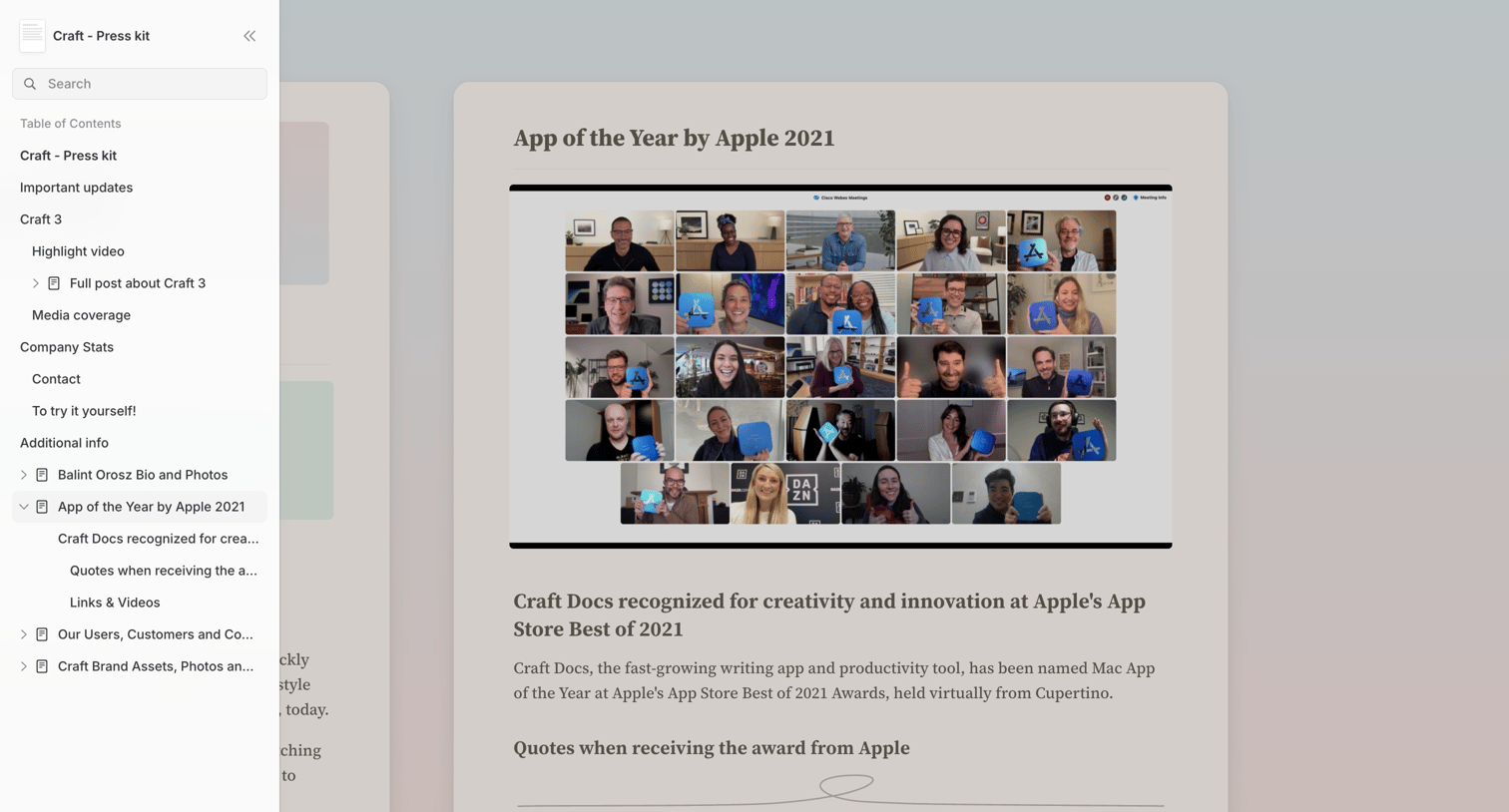The width and height of the screenshot is (1509, 812).
Task: Focus the Search field in sidebar
Action: click(140, 84)
